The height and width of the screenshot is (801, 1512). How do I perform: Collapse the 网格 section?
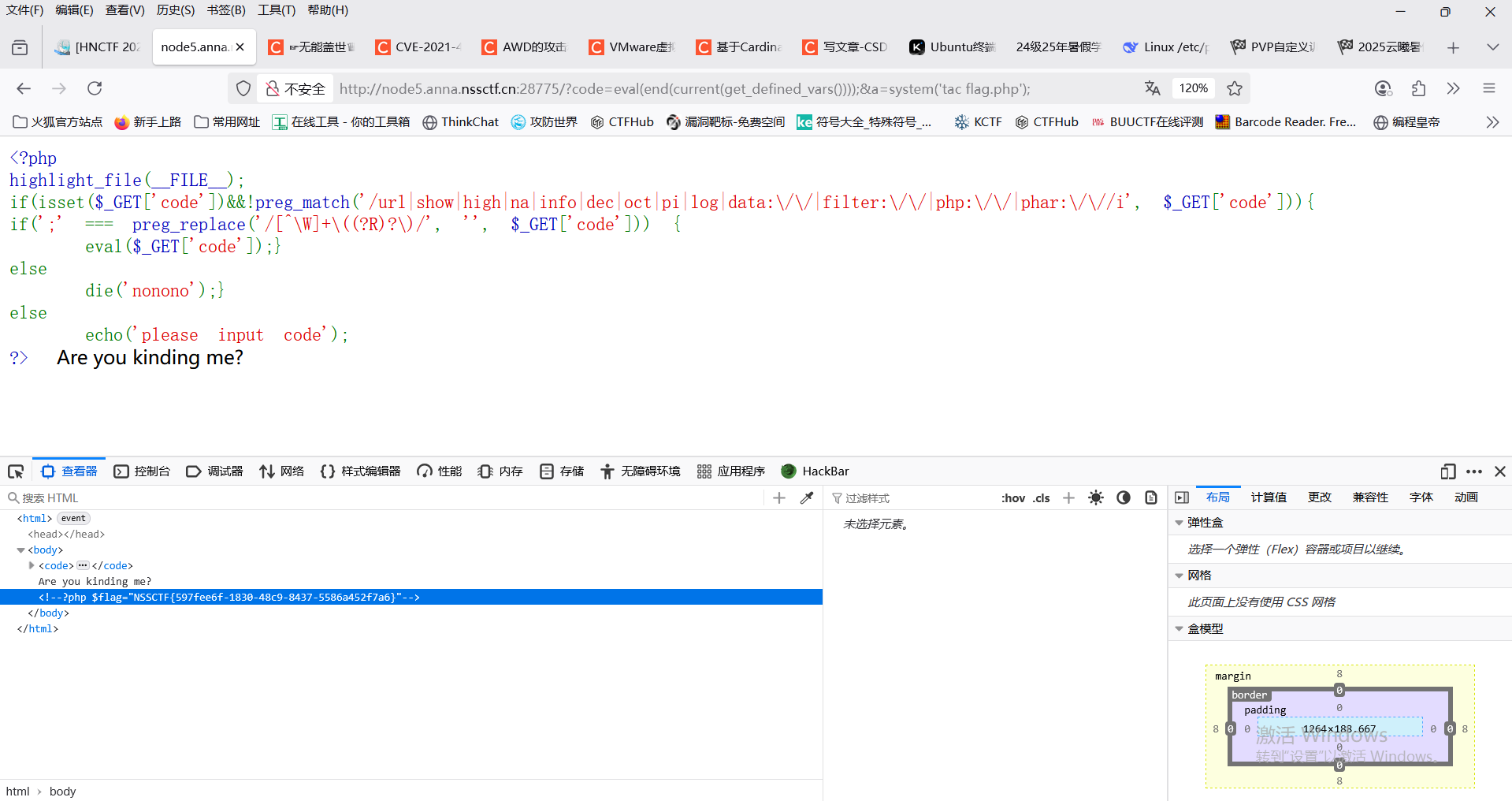coord(1180,576)
